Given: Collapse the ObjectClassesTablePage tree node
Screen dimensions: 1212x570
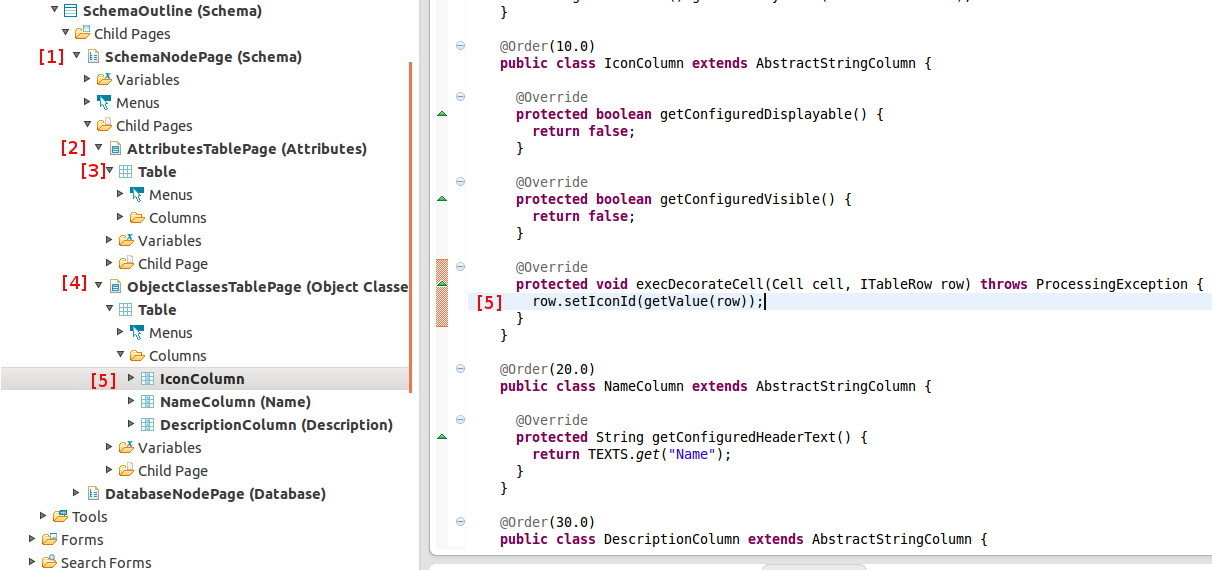Looking at the screenshot, I should 99,286.
